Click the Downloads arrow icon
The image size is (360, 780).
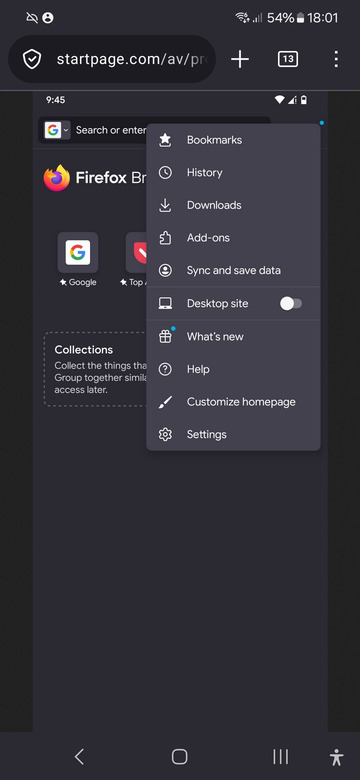pyautogui.click(x=165, y=205)
